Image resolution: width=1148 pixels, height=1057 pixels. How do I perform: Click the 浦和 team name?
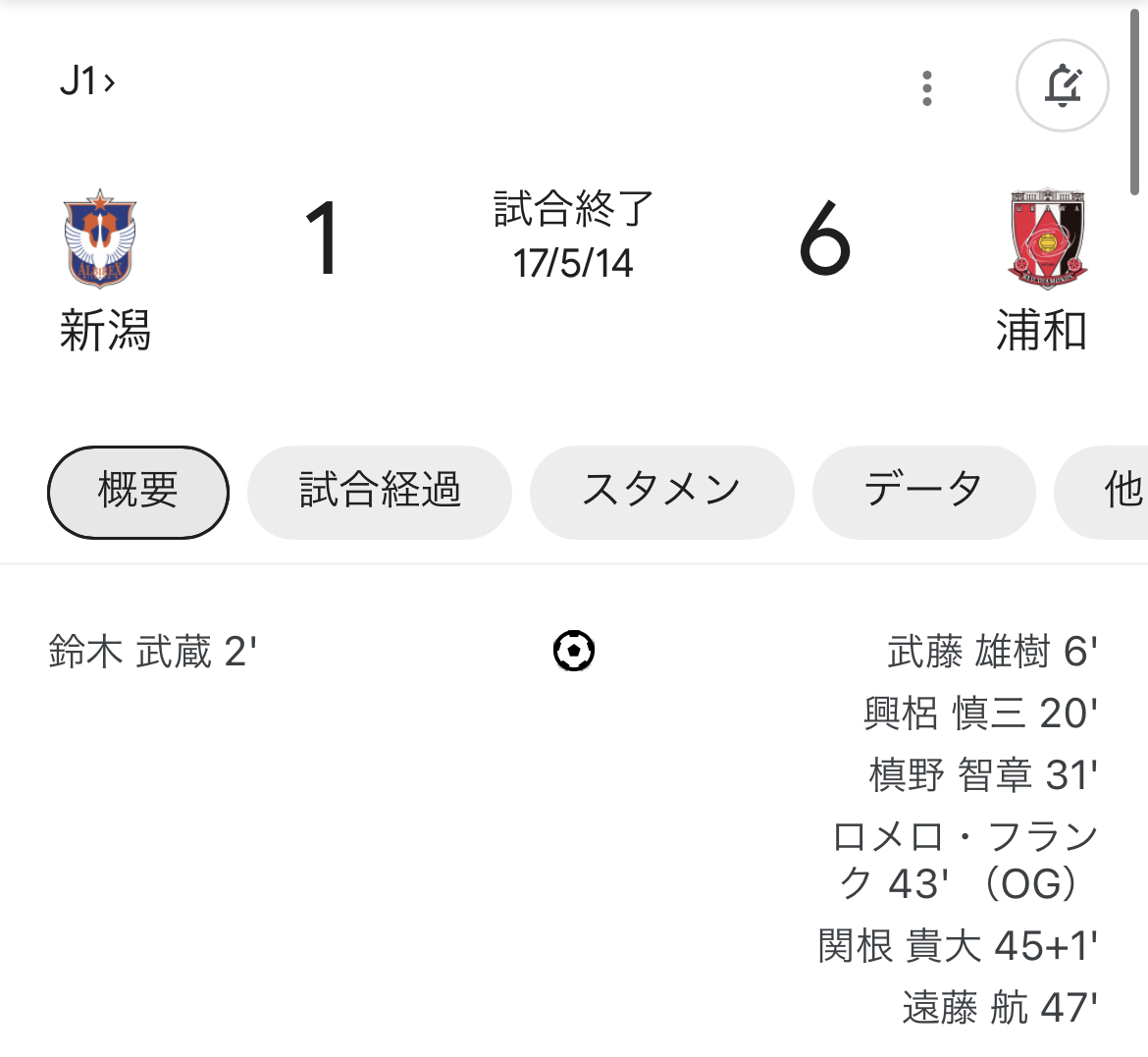point(1041,331)
